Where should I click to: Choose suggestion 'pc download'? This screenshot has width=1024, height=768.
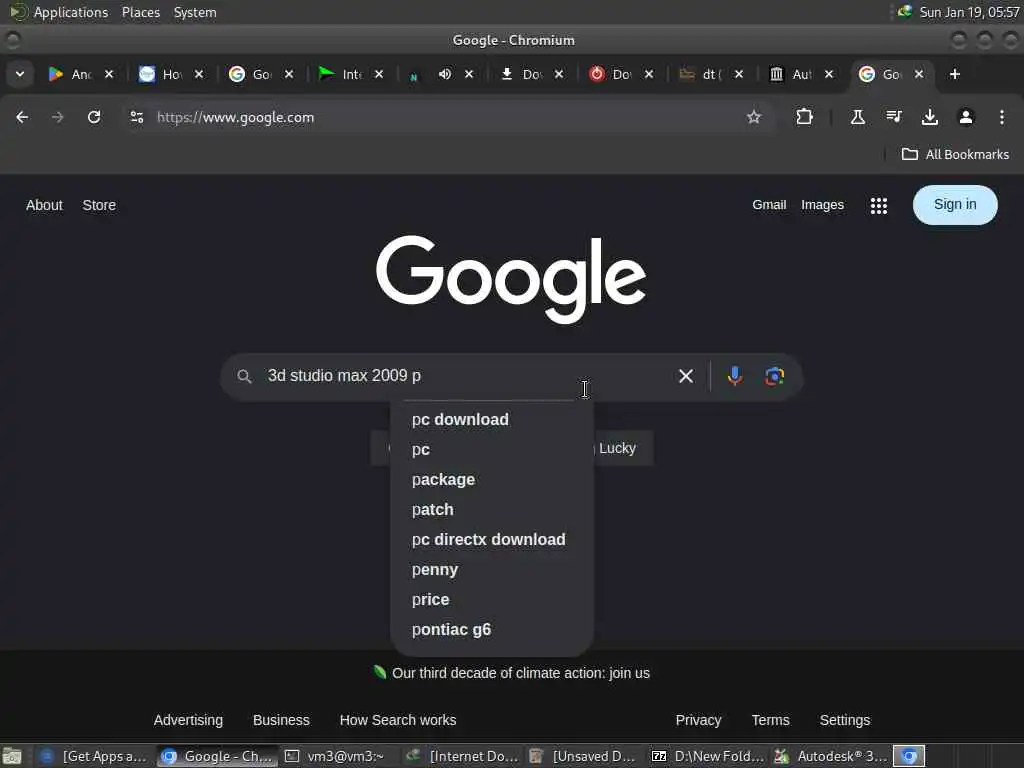coord(492,419)
